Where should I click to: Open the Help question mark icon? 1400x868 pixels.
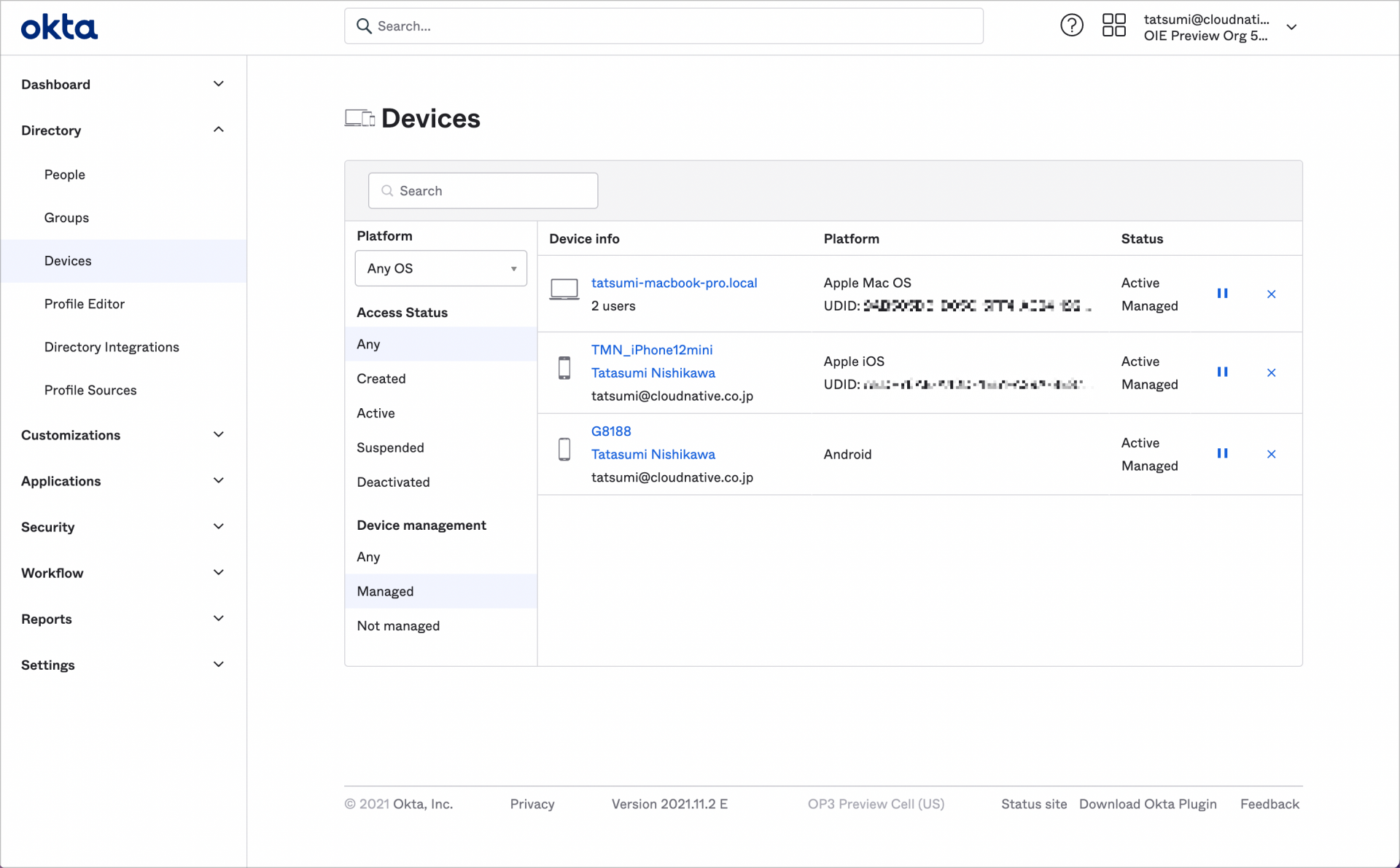(1071, 25)
